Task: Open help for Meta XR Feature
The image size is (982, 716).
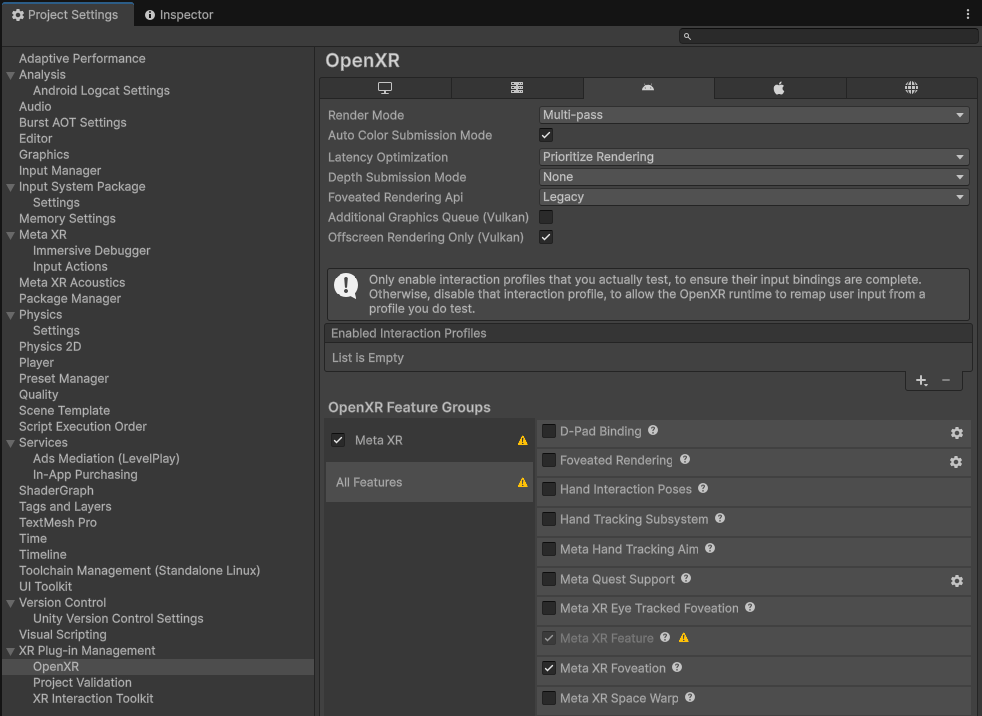Action: 665,637
